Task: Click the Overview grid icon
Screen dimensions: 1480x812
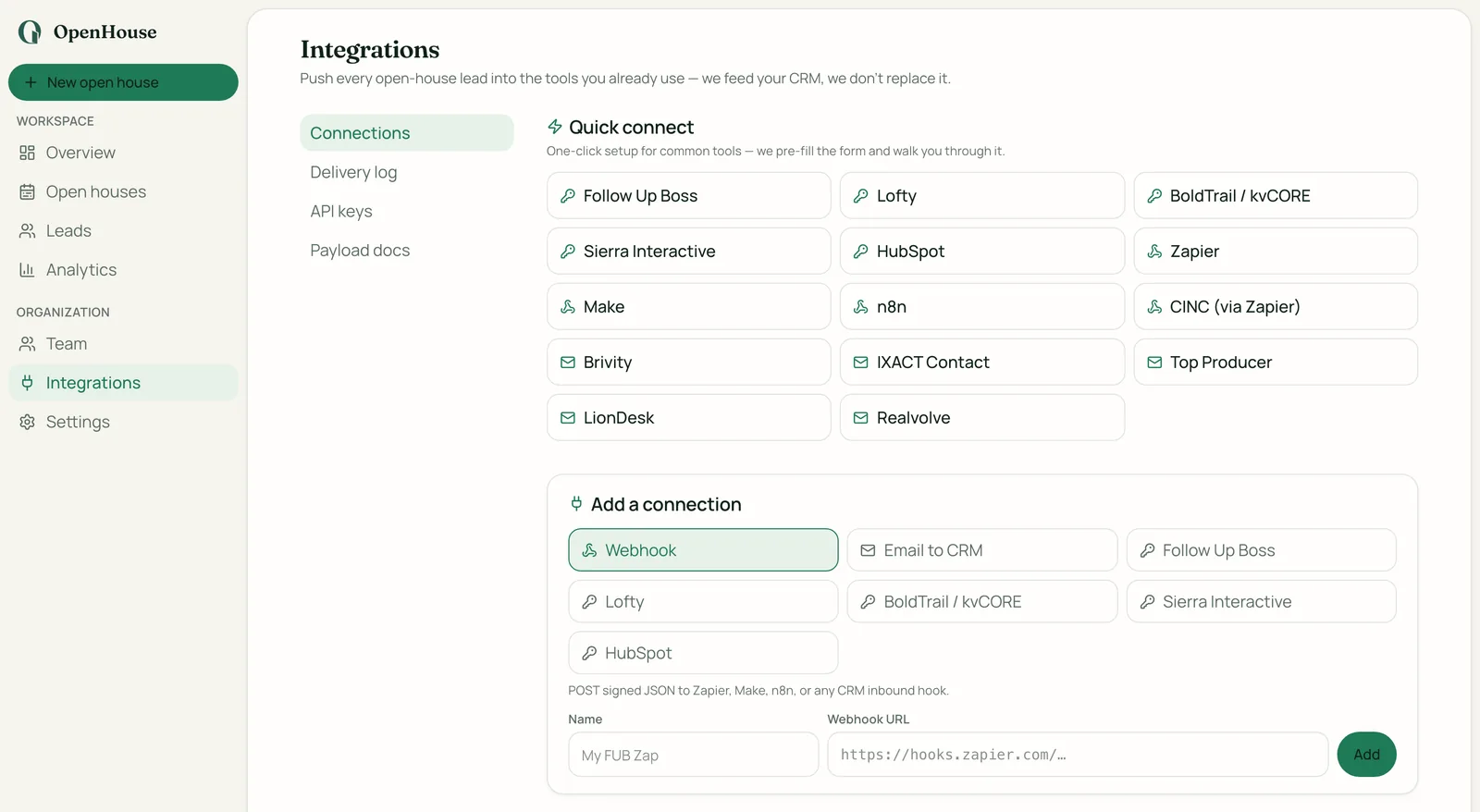Action: [x=27, y=153]
